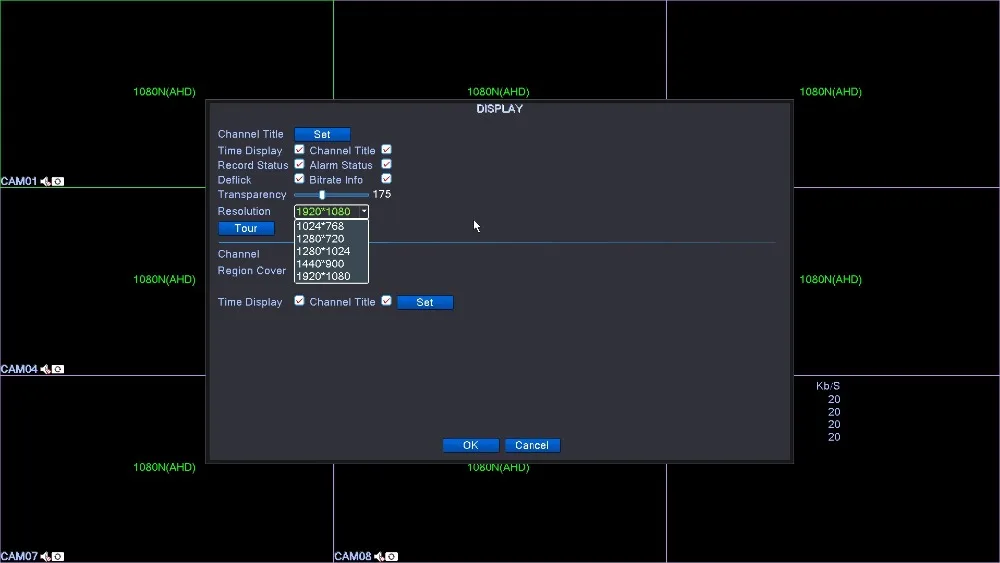This screenshot has height=563, width=1000.
Task: Select 1280*720 from the resolution list
Action: 331,238
